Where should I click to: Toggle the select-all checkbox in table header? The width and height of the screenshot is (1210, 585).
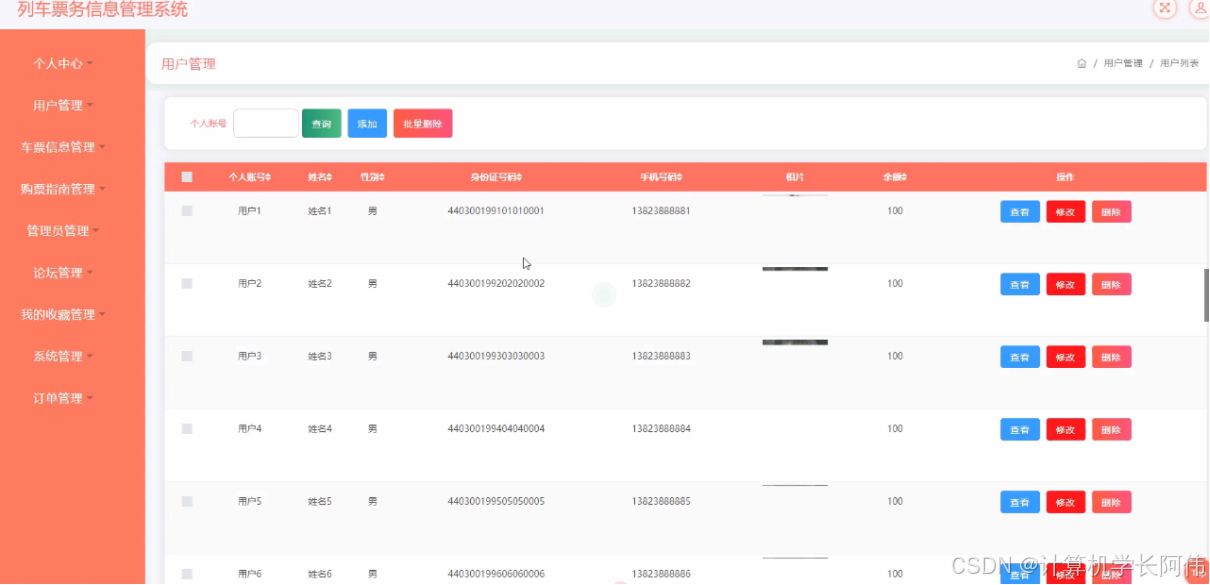187,177
